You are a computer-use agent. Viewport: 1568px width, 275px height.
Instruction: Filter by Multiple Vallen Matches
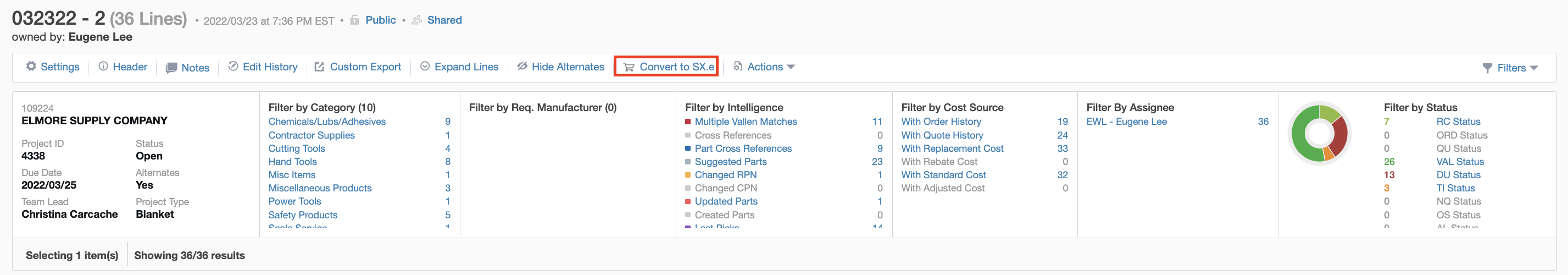[x=746, y=122]
